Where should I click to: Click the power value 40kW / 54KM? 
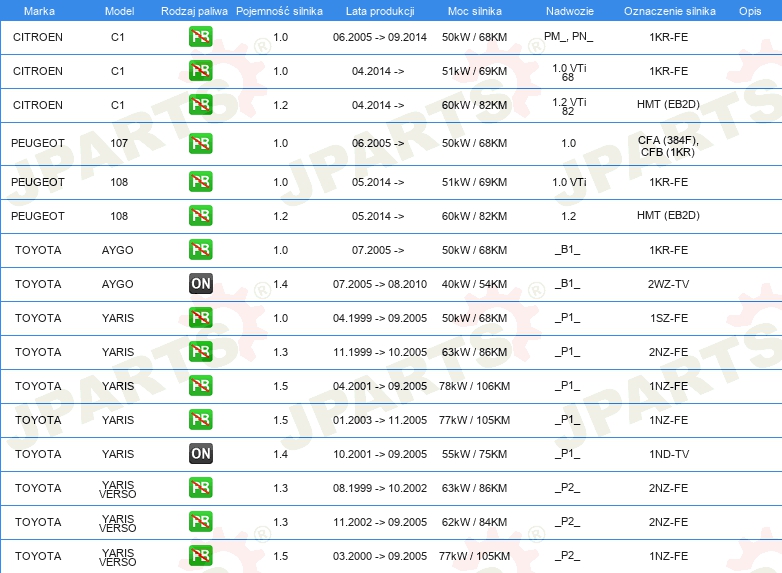[x=474, y=284]
